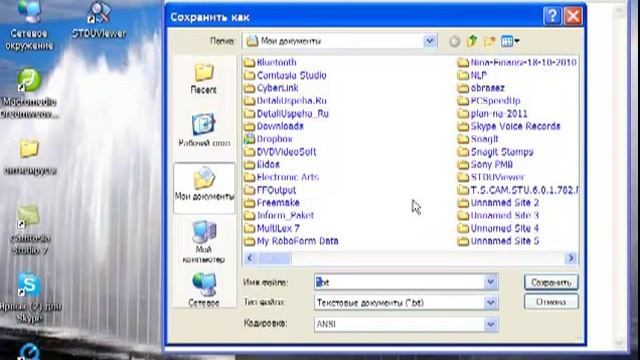This screenshot has height=360, width=640.
Task: Click the file list left scroll arrow
Action: [250, 258]
